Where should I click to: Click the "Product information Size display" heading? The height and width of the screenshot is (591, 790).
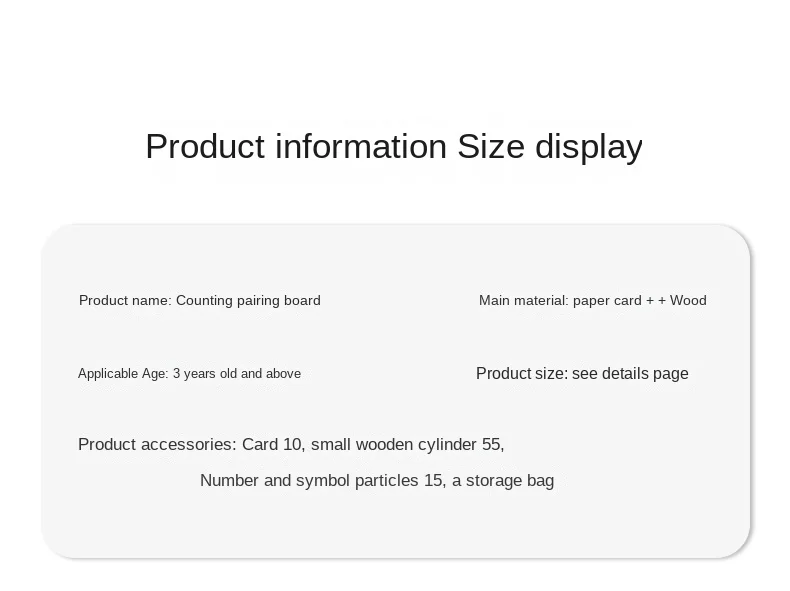coord(394,146)
